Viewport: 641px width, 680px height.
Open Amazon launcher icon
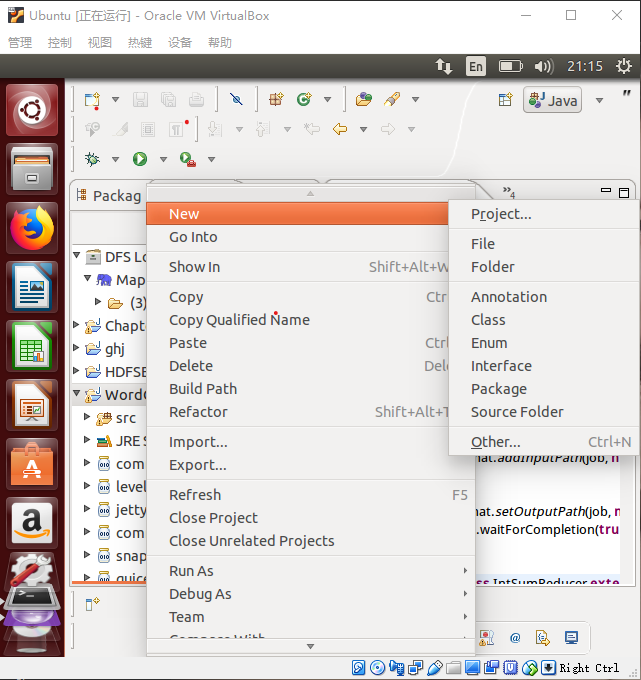(32, 523)
